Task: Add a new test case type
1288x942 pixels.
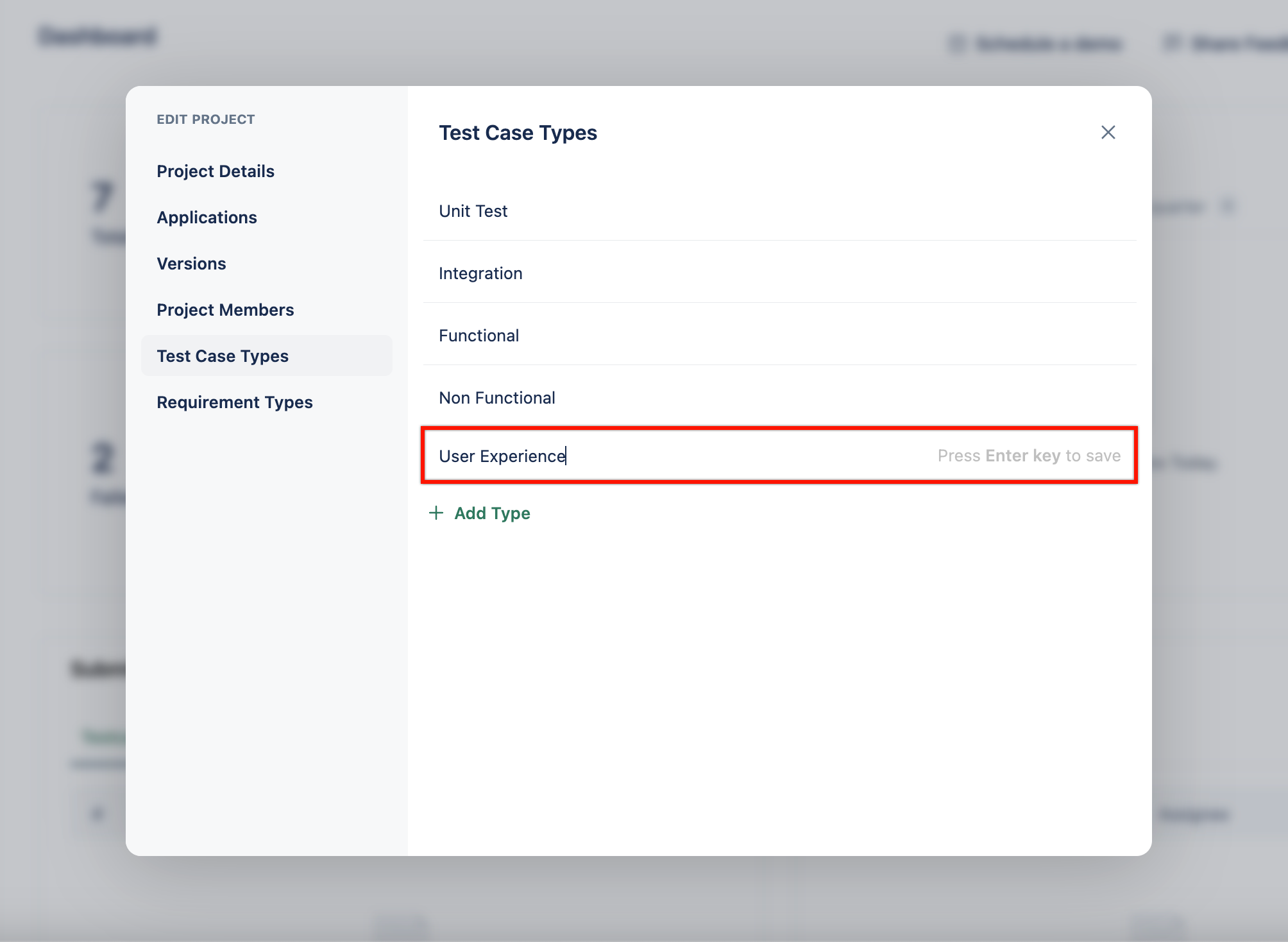Action: (x=479, y=513)
